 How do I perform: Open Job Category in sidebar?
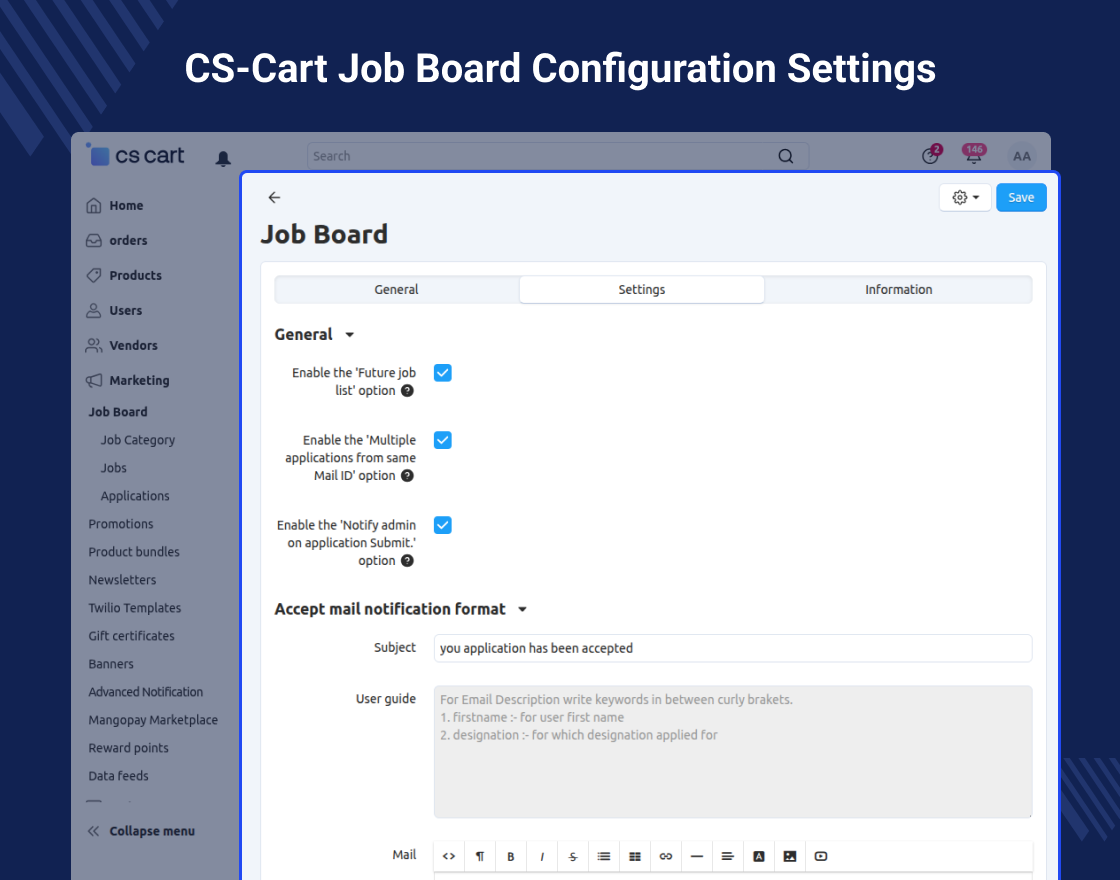coord(138,440)
